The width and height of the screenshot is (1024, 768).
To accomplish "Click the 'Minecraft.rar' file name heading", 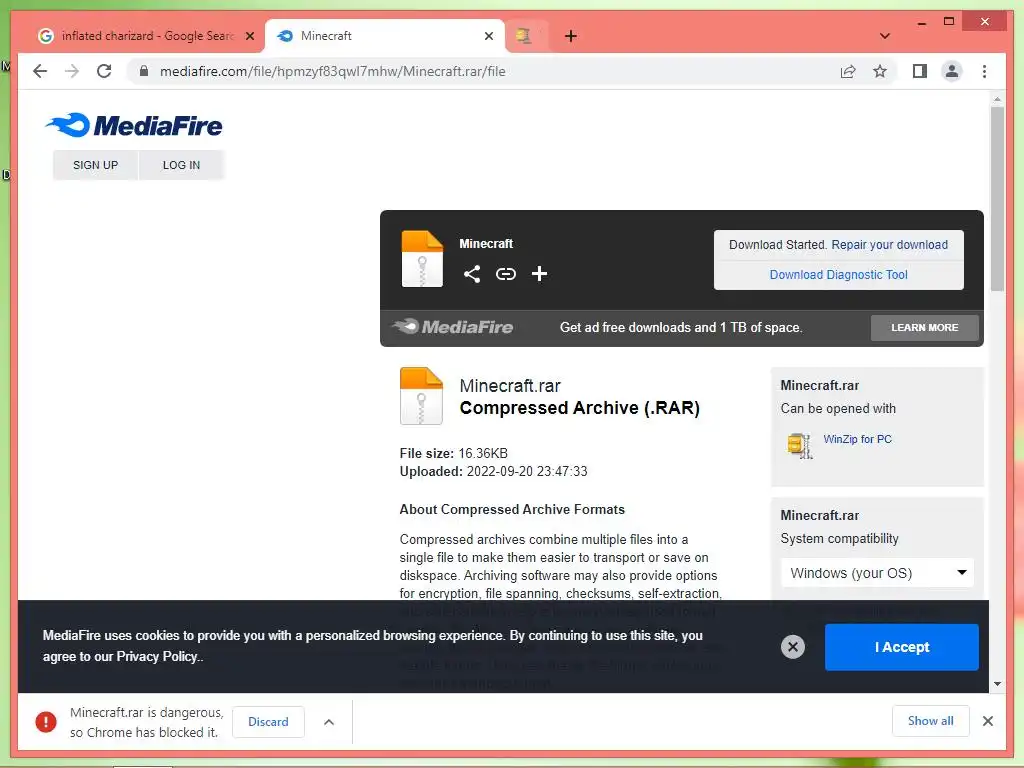I will point(510,386).
